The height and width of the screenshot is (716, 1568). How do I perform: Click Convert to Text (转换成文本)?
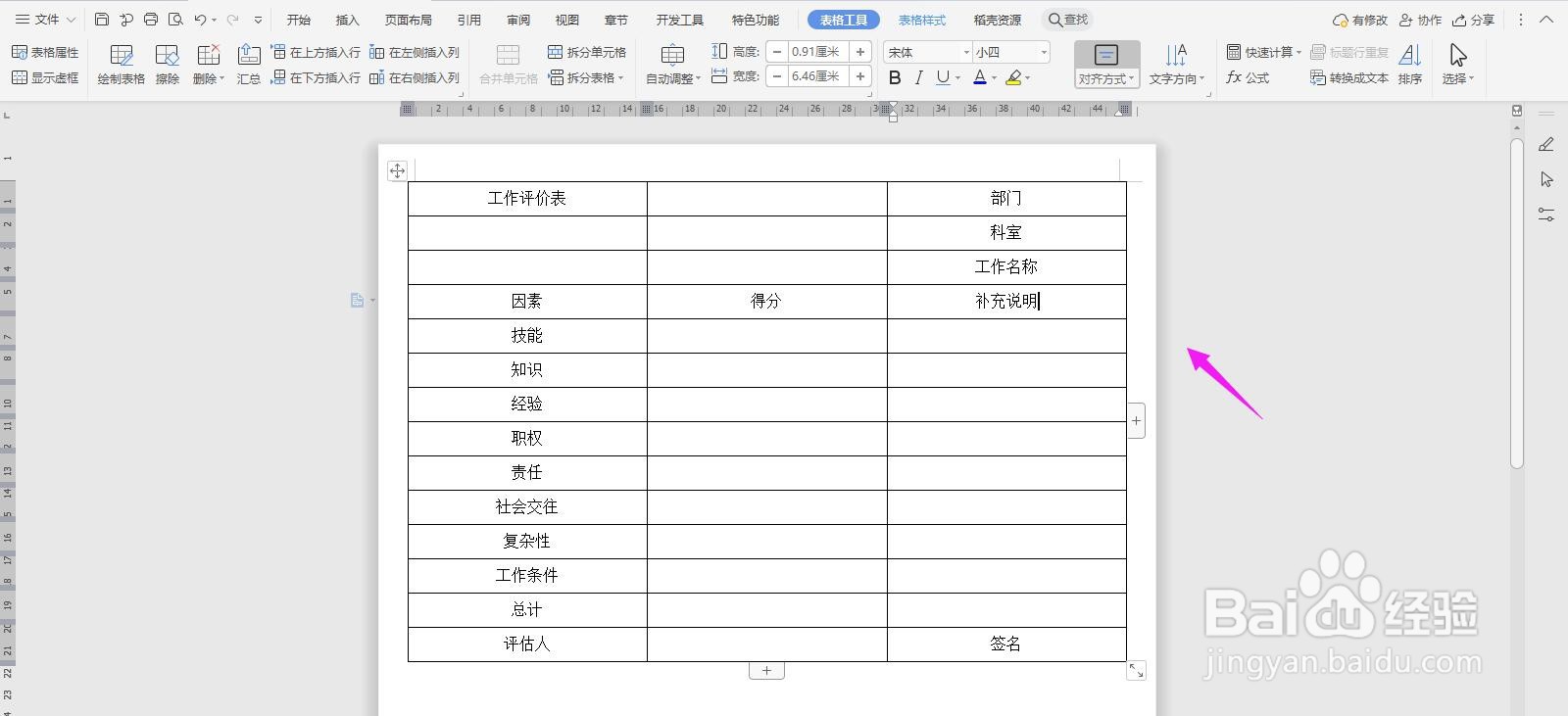coord(1349,77)
